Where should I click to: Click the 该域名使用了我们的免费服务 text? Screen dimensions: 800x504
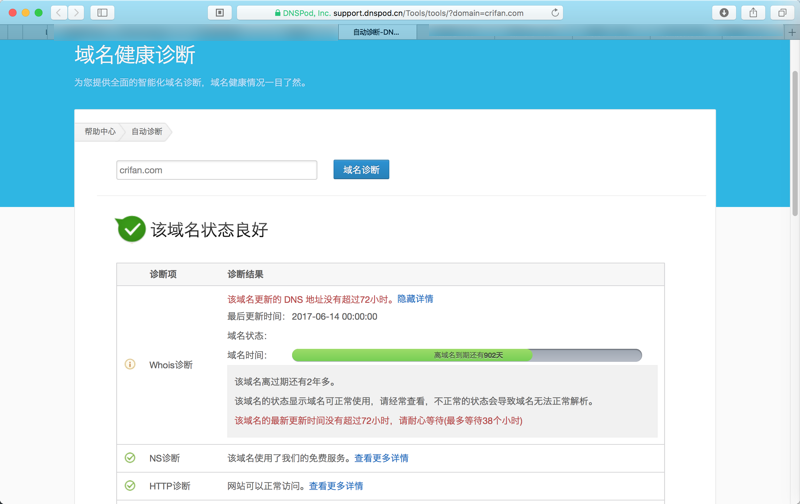pos(290,458)
